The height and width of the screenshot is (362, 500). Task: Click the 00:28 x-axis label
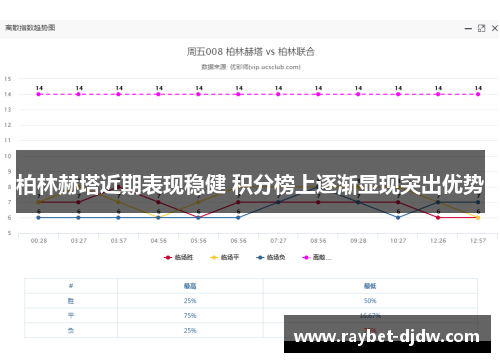click(x=39, y=241)
